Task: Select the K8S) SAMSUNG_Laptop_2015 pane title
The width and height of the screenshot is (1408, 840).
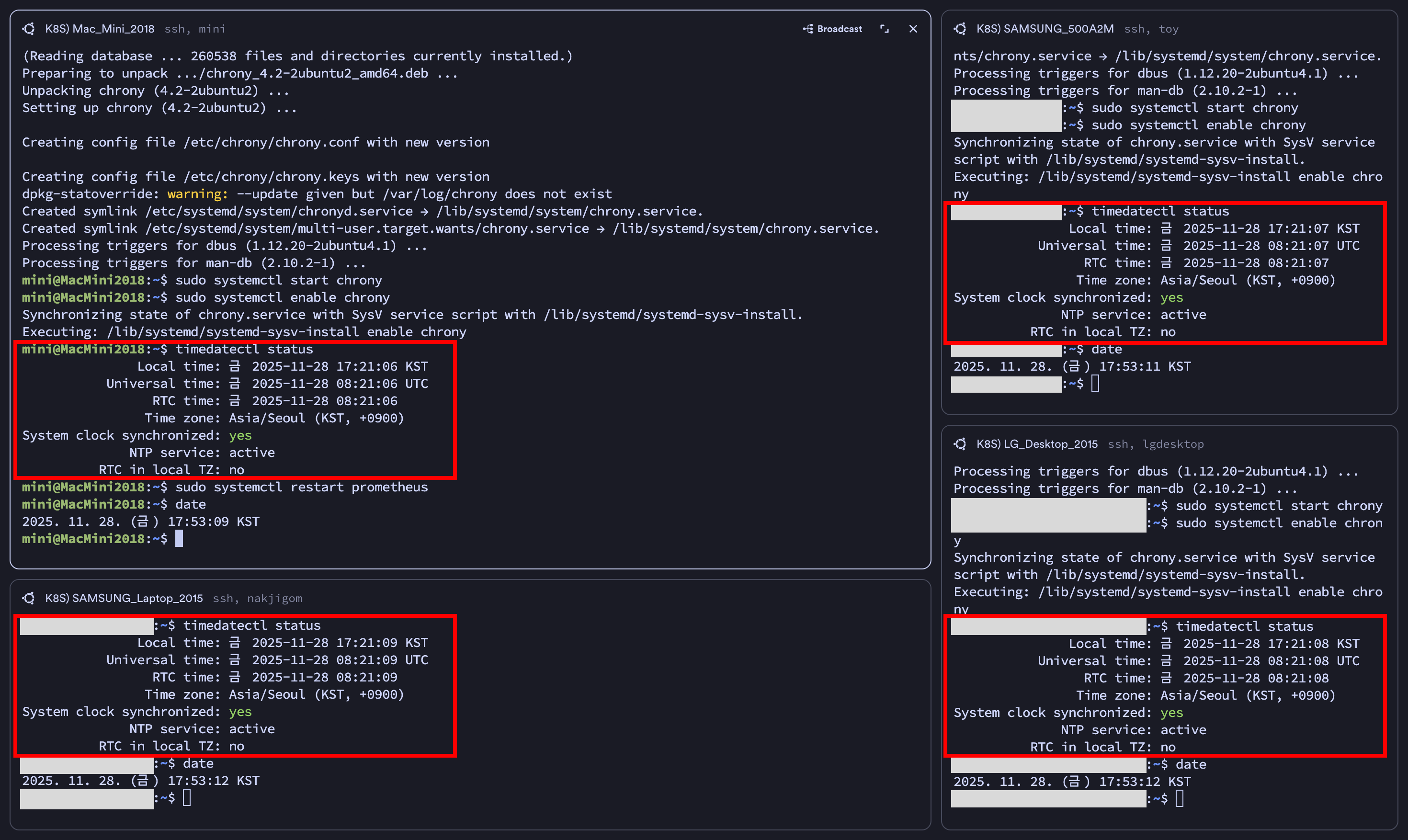Action: (124, 598)
